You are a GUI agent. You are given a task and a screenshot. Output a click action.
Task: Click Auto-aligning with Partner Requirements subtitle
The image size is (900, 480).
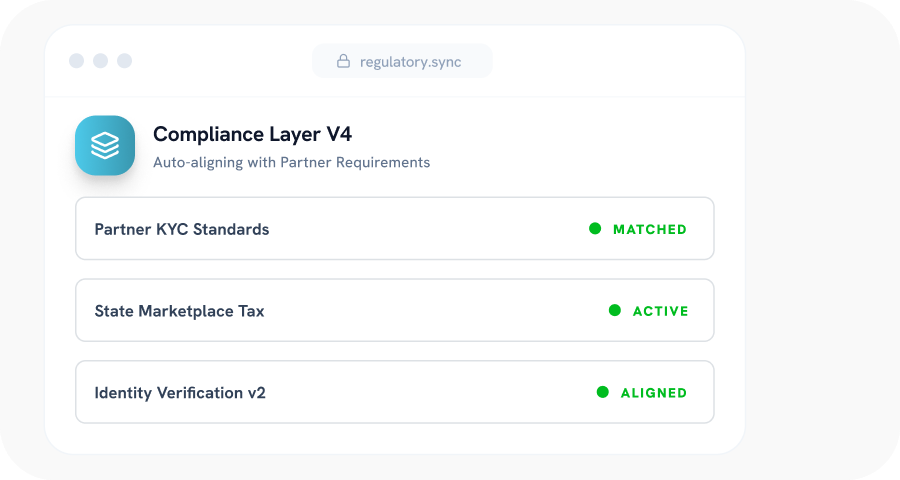[x=291, y=162]
